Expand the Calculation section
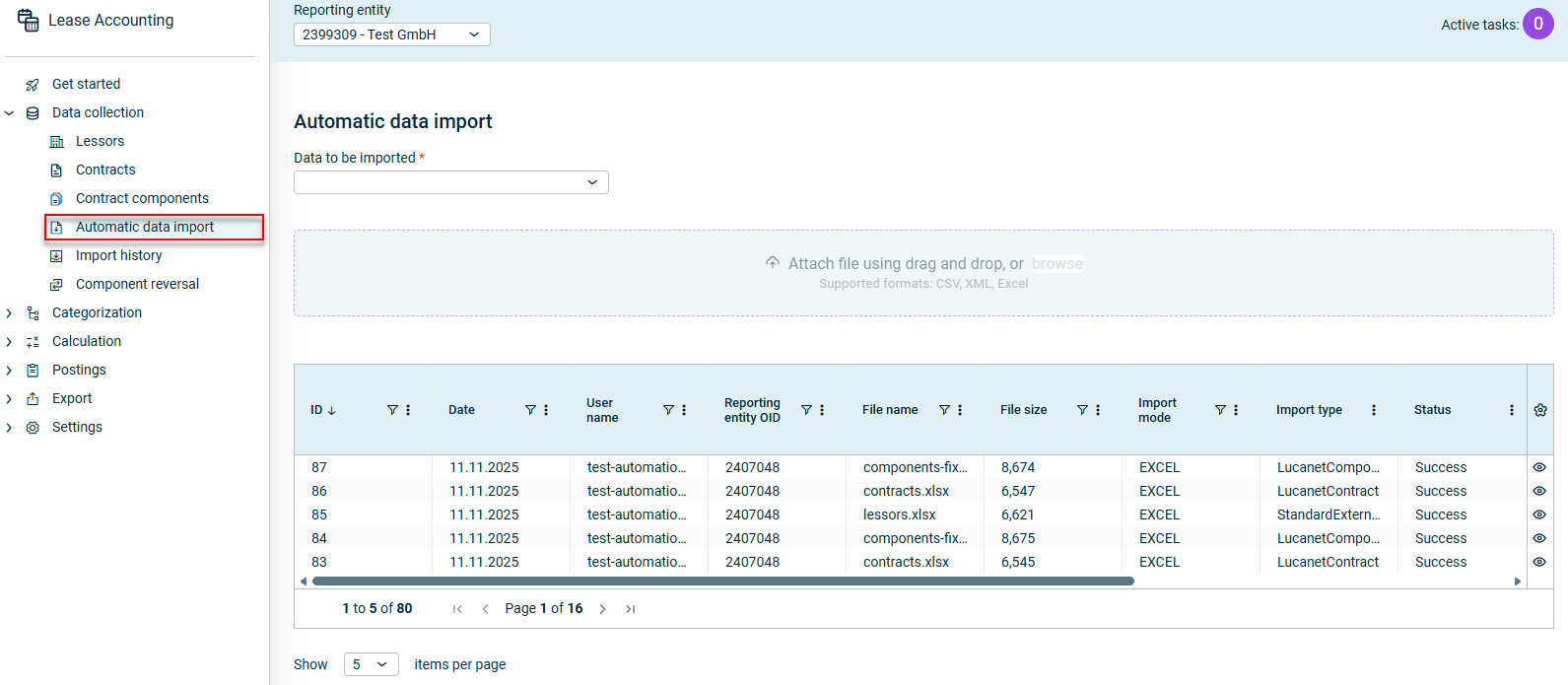Image resolution: width=1568 pixels, height=685 pixels. tap(9, 342)
